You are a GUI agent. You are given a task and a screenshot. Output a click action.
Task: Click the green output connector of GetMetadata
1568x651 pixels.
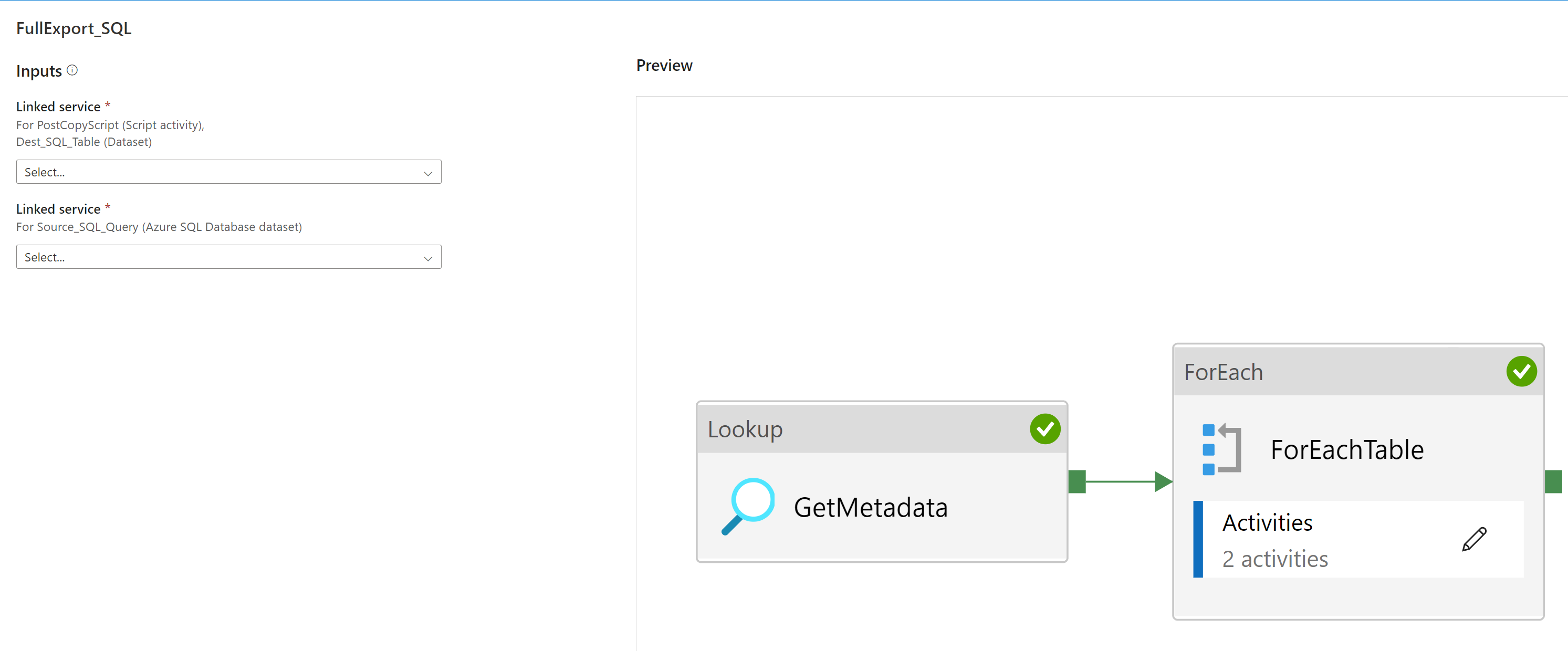tap(1077, 481)
